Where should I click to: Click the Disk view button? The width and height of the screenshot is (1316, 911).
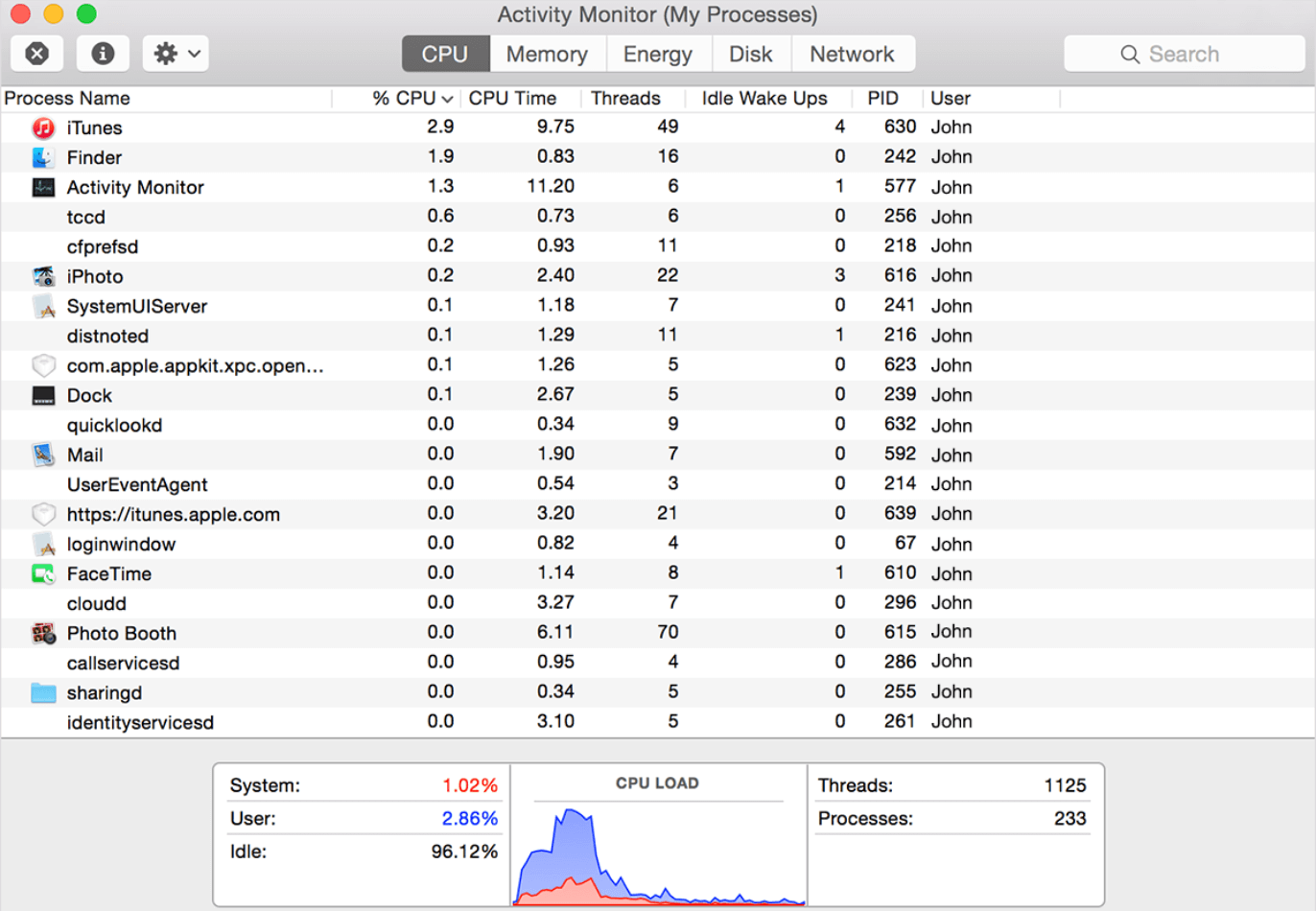click(x=751, y=54)
